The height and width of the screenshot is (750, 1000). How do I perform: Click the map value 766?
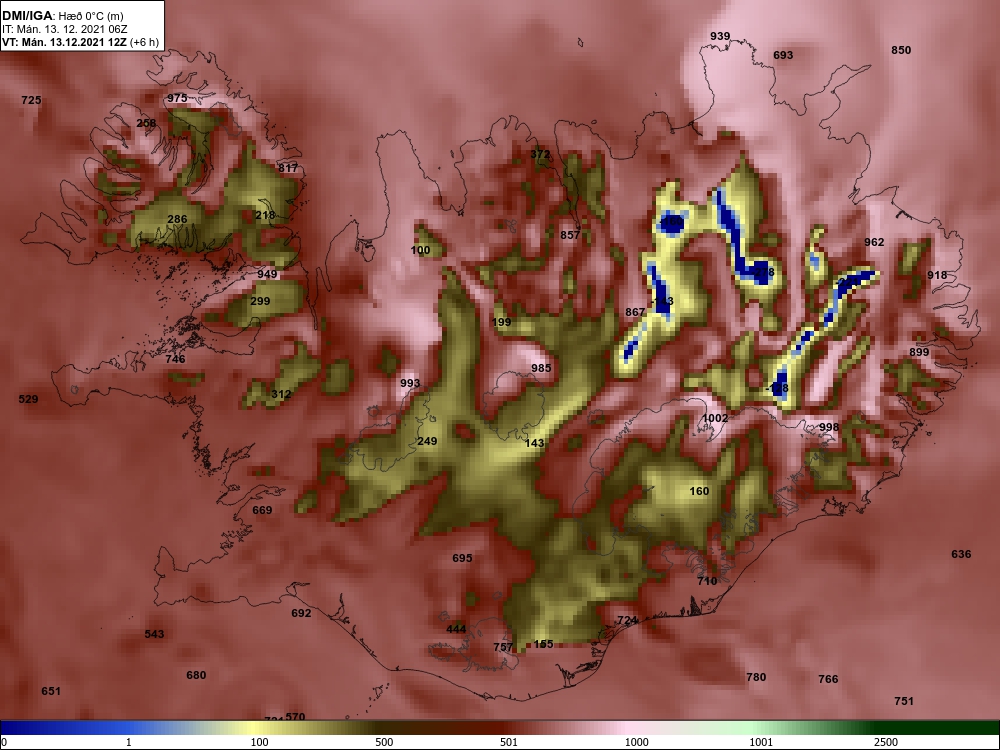[x=828, y=680]
